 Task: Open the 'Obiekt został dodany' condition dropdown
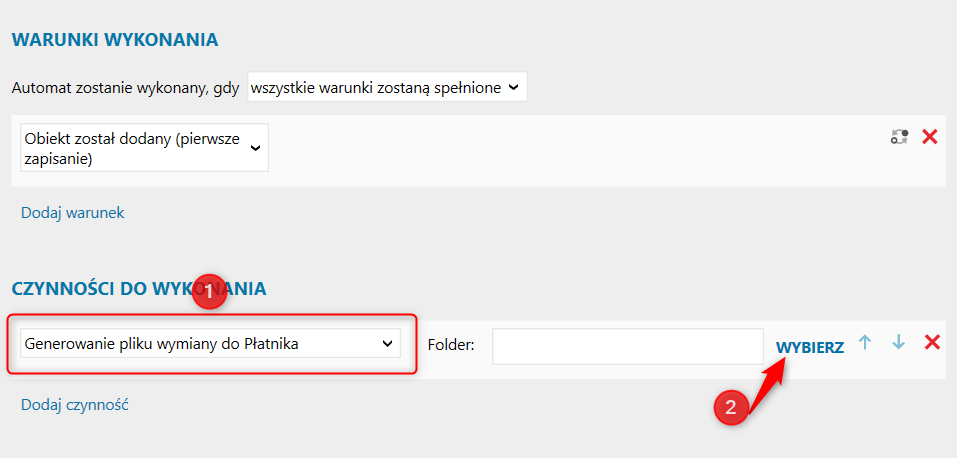(144, 148)
